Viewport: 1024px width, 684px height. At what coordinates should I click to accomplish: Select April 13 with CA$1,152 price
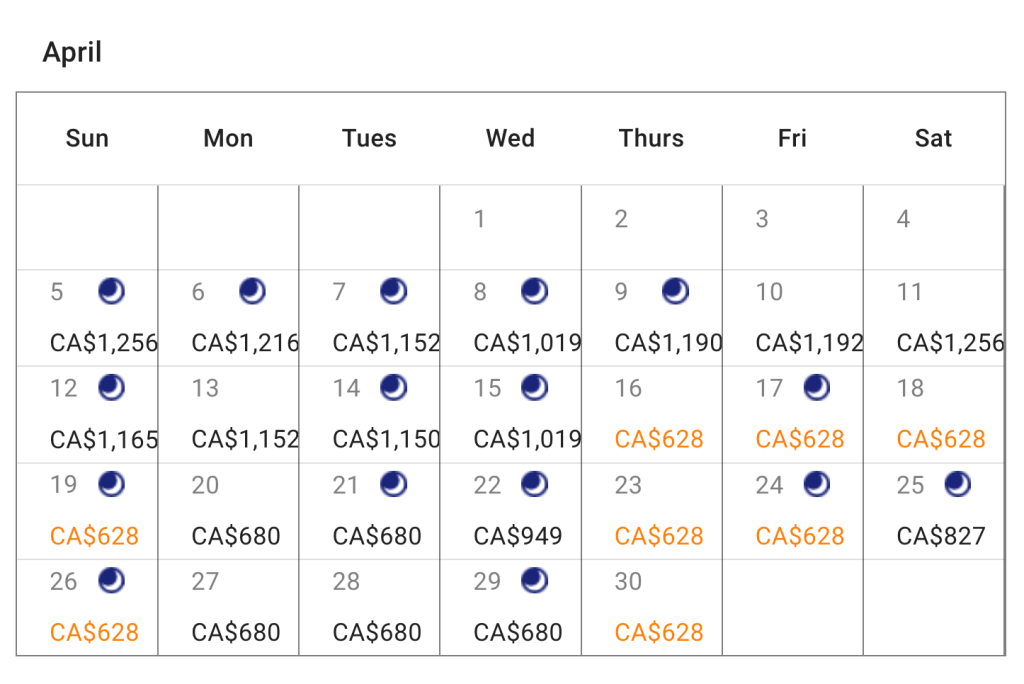click(245, 439)
